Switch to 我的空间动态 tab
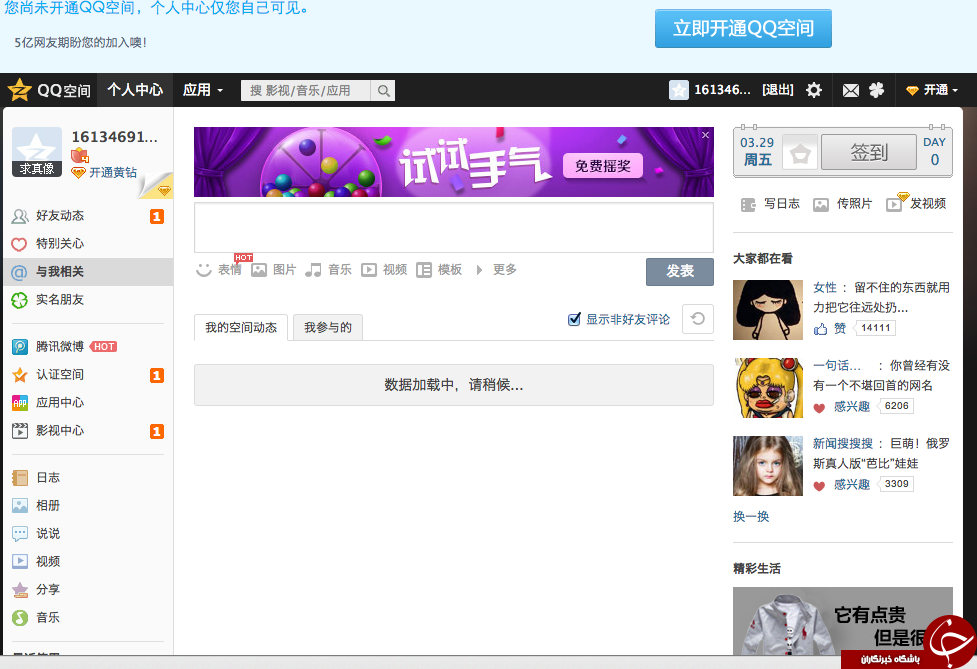The width and height of the screenshot is (977, 669). (x=241, y=328)
